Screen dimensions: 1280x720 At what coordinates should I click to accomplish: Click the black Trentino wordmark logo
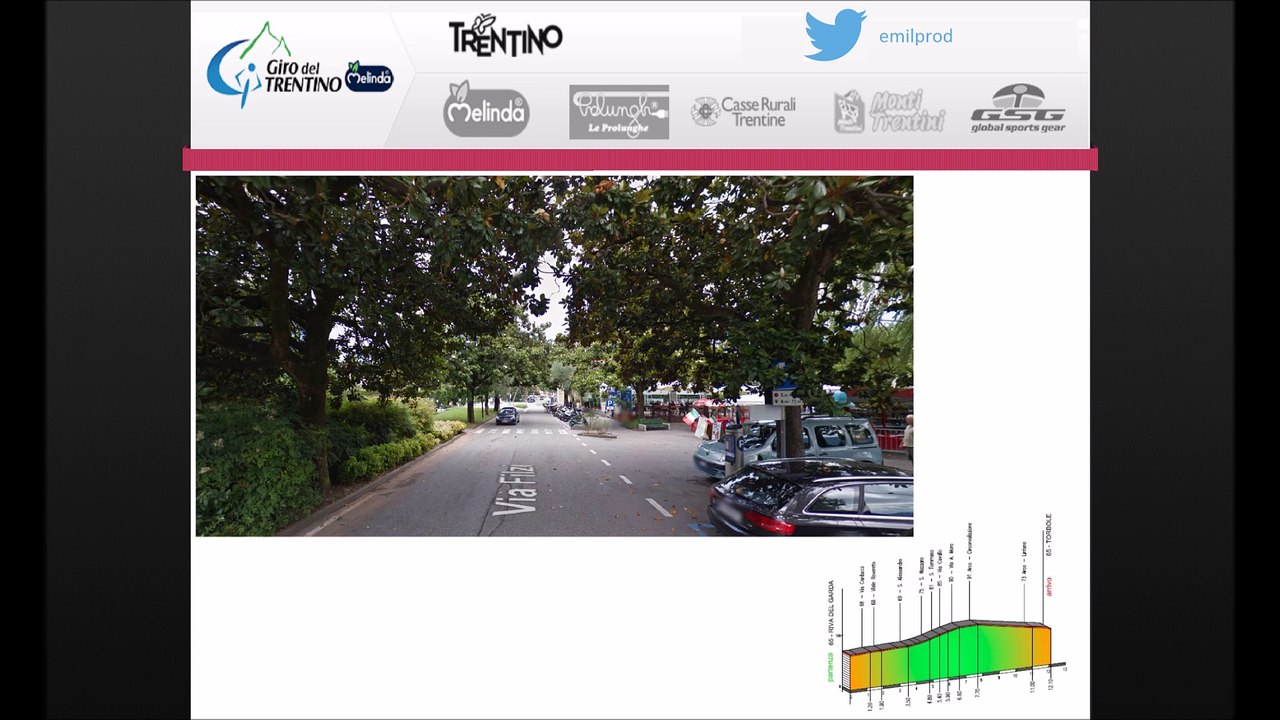coord(505,37)
